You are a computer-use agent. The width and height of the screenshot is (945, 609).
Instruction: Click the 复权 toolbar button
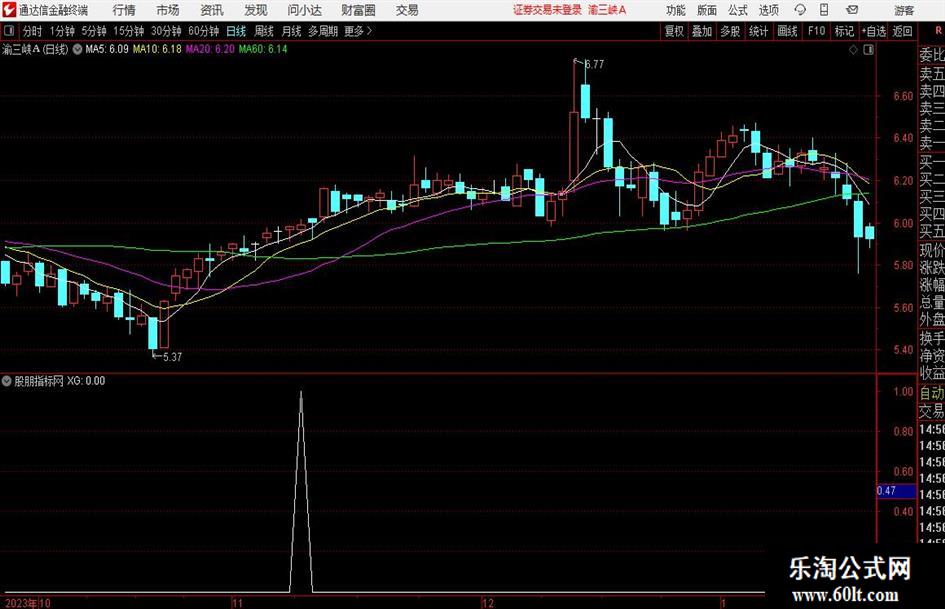pos(674,31)
